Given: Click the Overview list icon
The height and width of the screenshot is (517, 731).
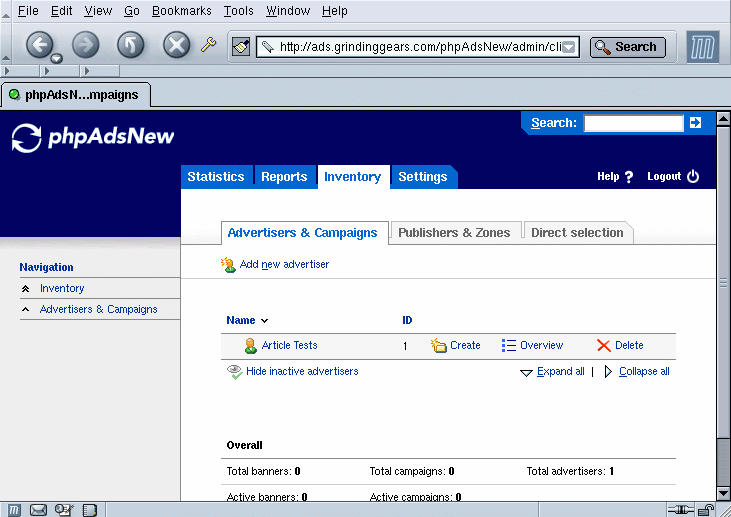Looking at the screenshot, I should tap(509, 345).
